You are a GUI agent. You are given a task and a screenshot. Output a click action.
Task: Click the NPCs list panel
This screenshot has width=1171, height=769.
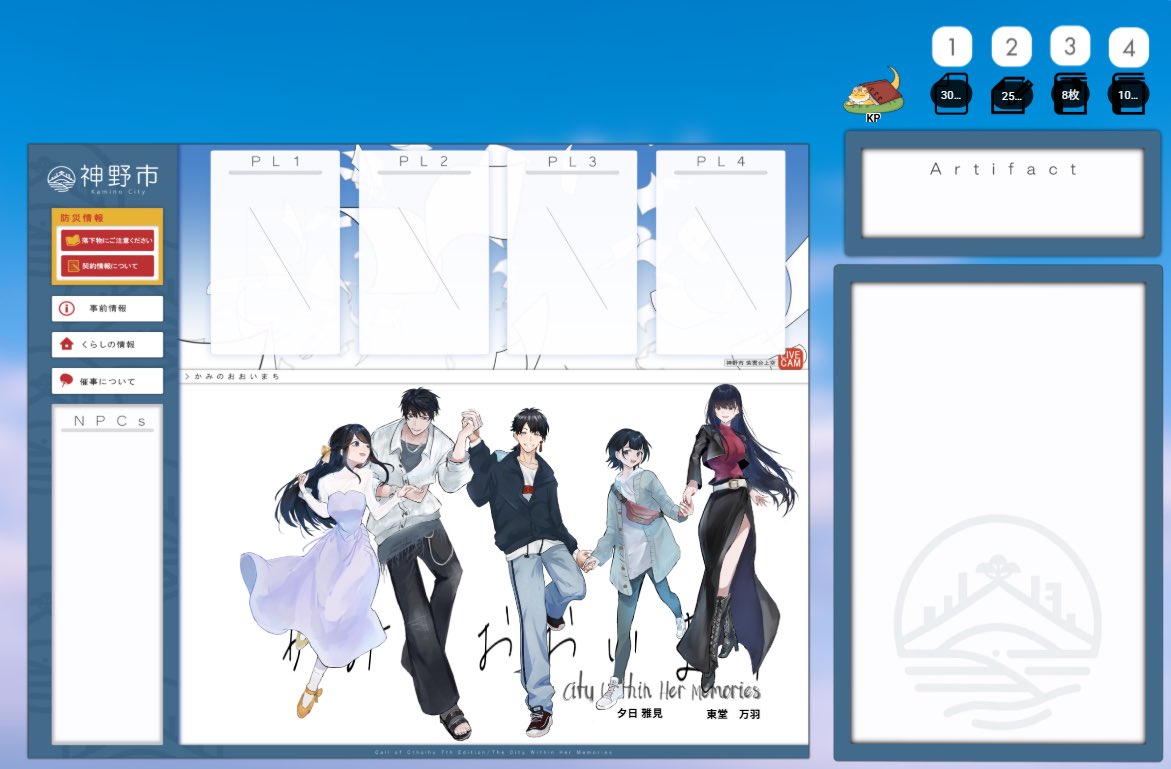108,574
